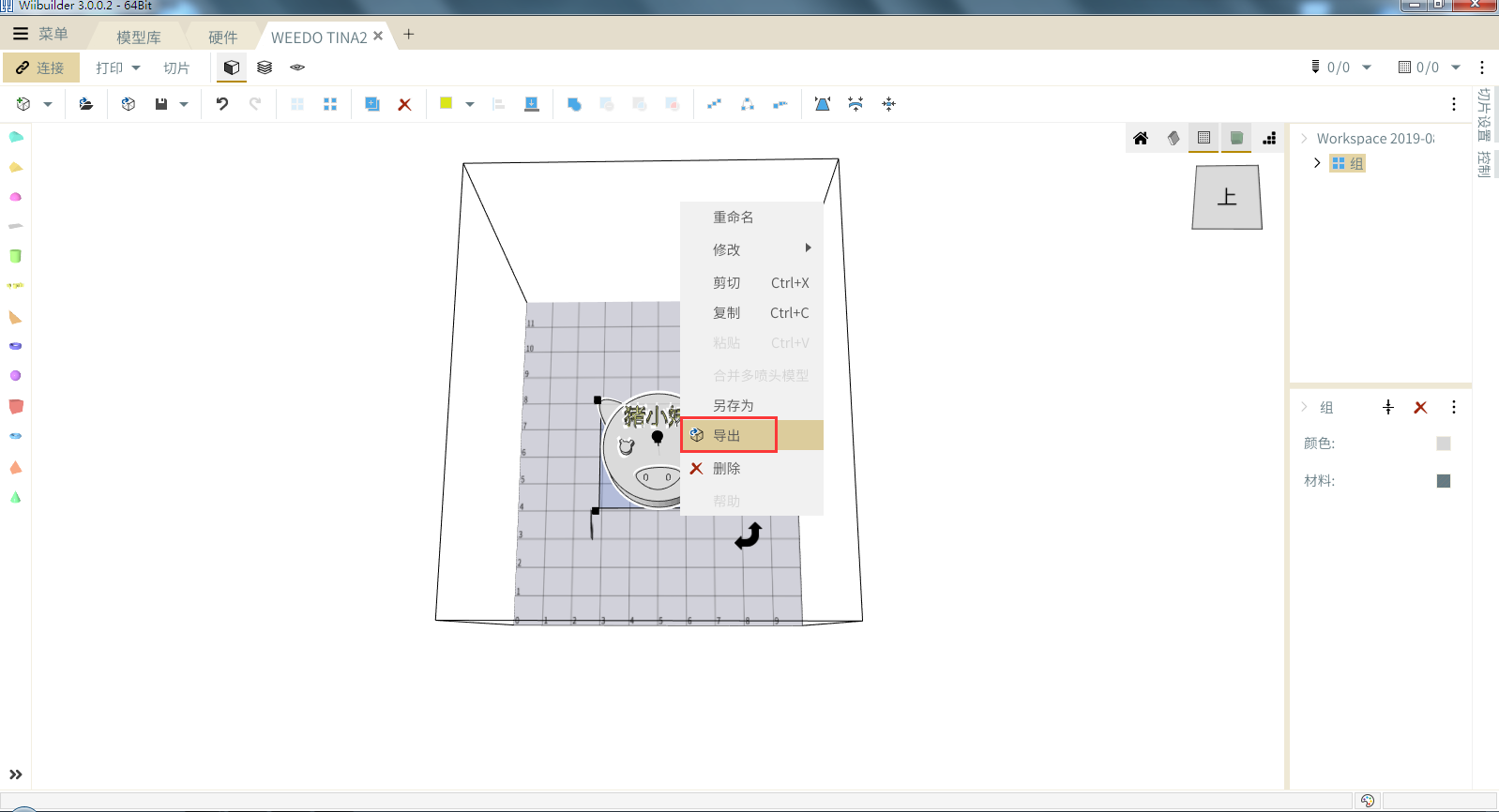1499x812 pixels.
Task: Switch to the 模型库 tab
Action: [138, 38]
